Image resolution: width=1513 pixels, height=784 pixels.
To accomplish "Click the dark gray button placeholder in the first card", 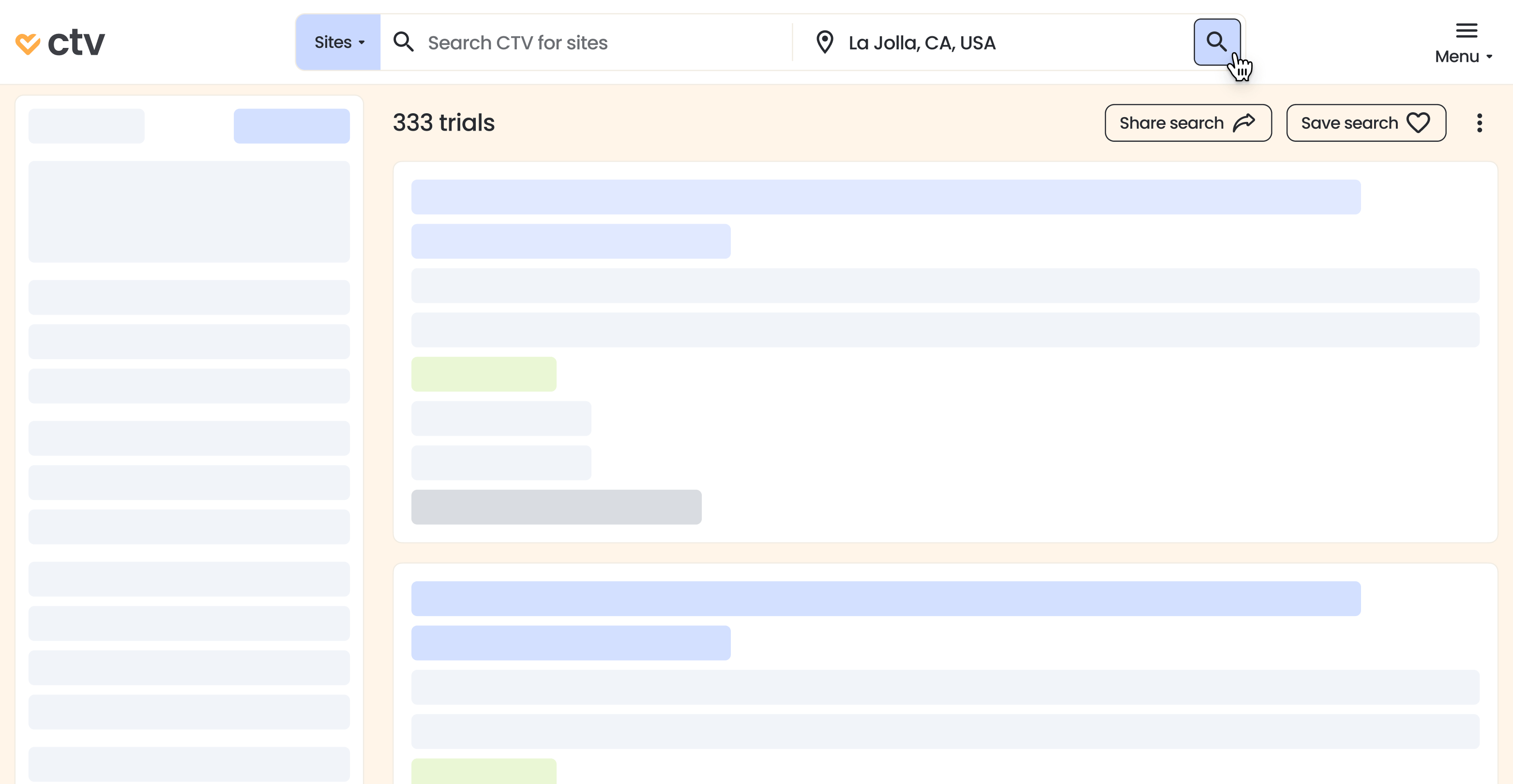I will [x=556, y=507].
